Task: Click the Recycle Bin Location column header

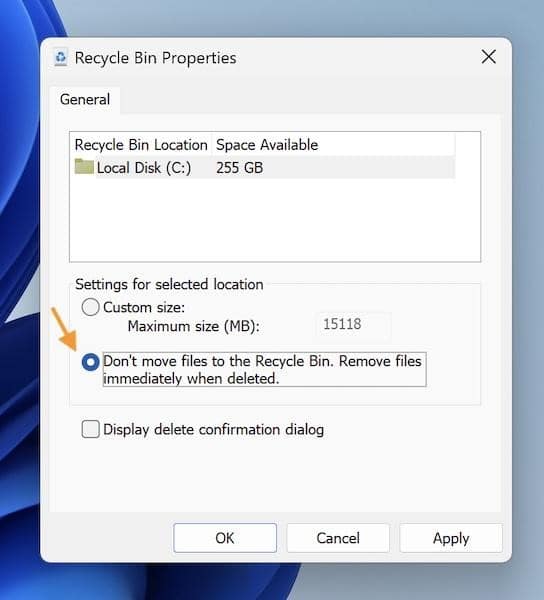Action: [141, 145]
